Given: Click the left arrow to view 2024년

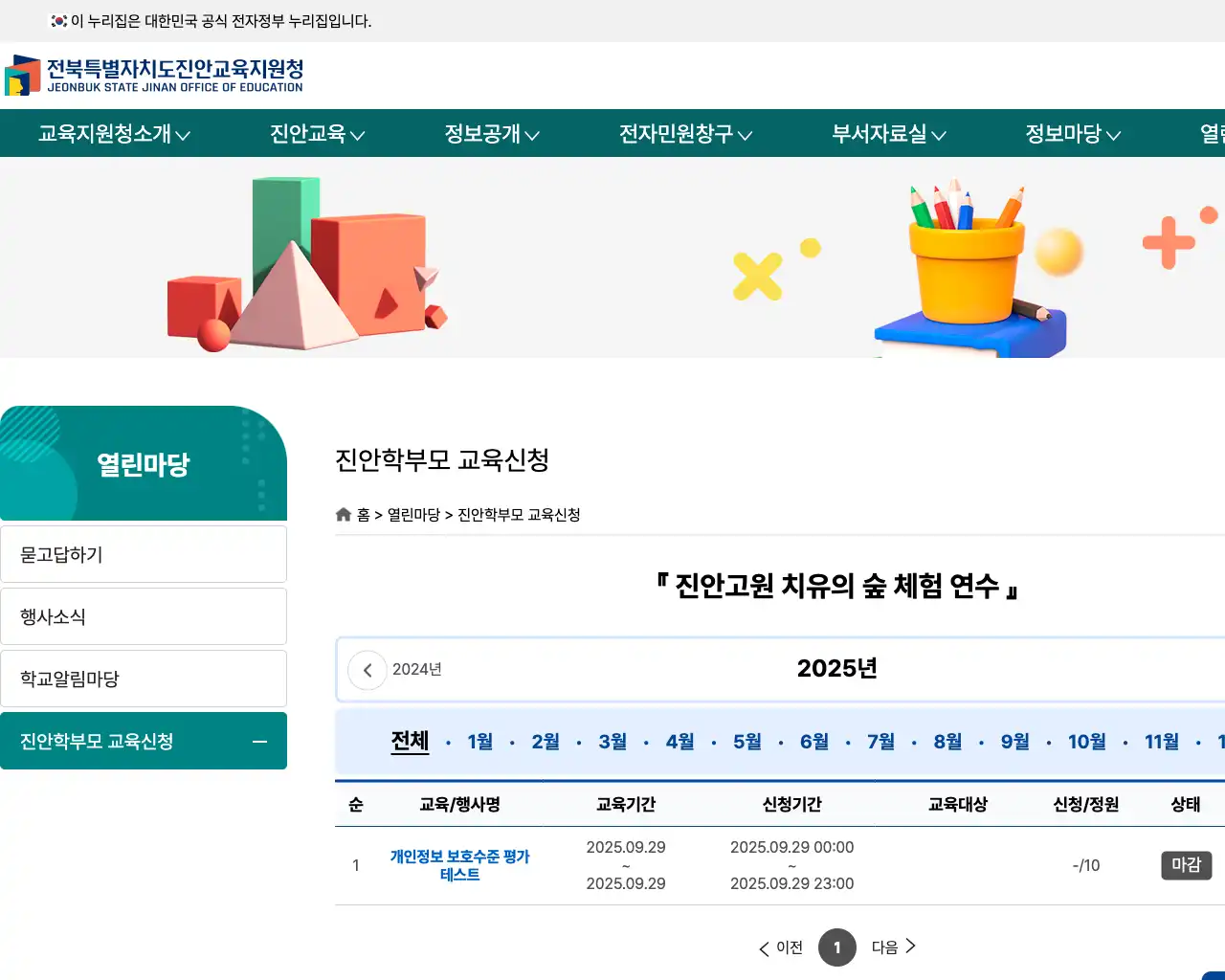Looking at the screenshot, I should click(x=367, y=670).
